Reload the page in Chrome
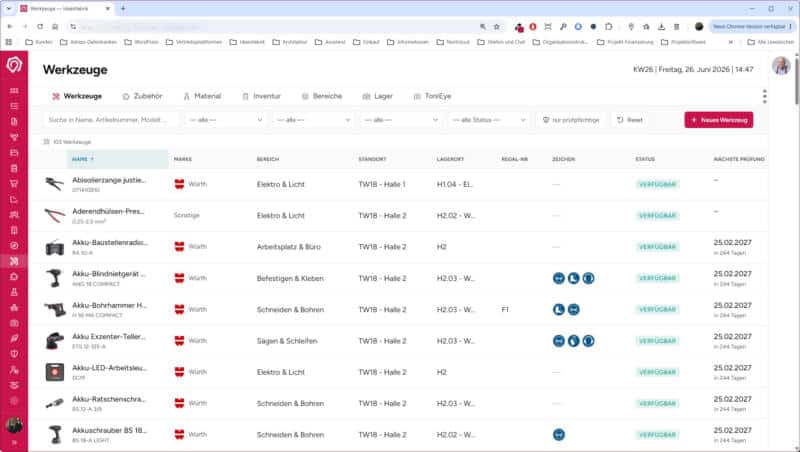 (40, 27)
